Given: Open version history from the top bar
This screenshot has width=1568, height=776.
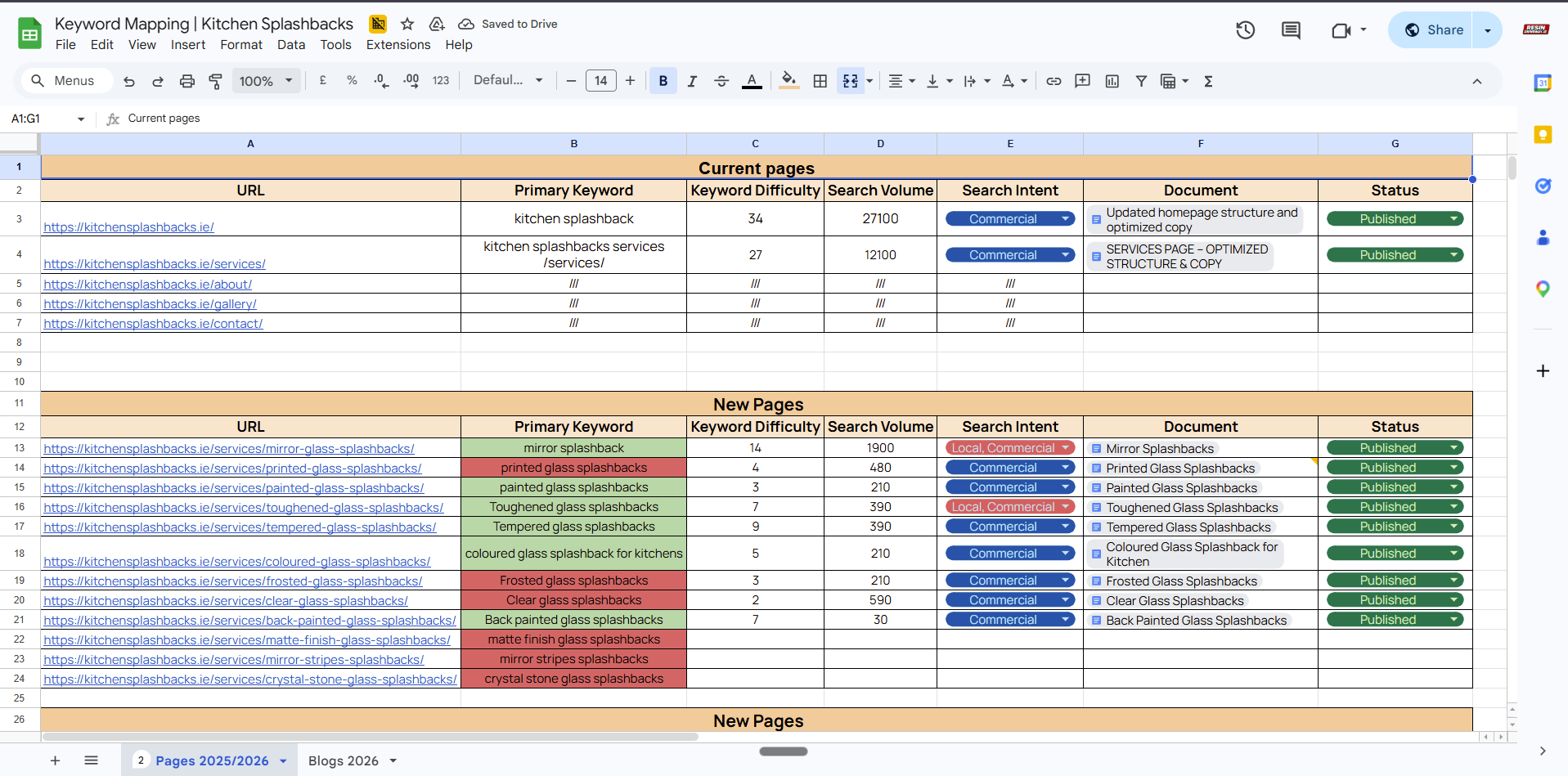Looking at the screenshot, I should click(x=1245, y=29).
